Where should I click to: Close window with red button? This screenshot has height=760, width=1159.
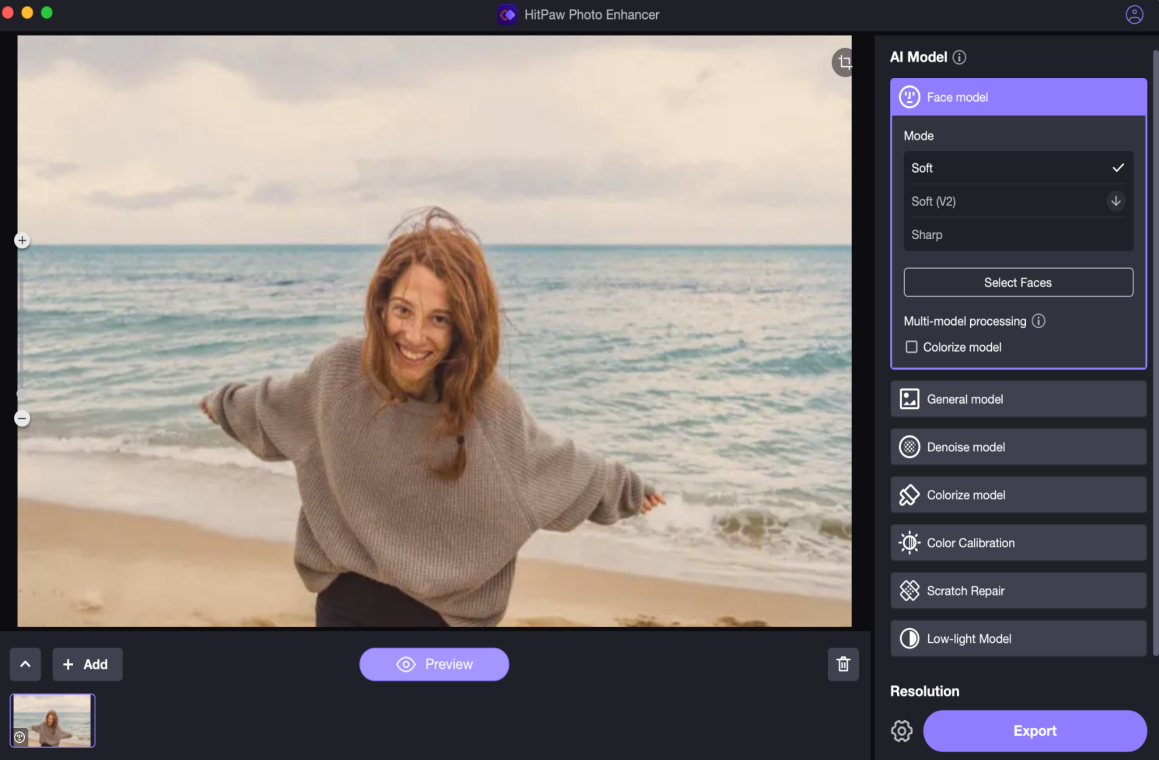point(7,13)
